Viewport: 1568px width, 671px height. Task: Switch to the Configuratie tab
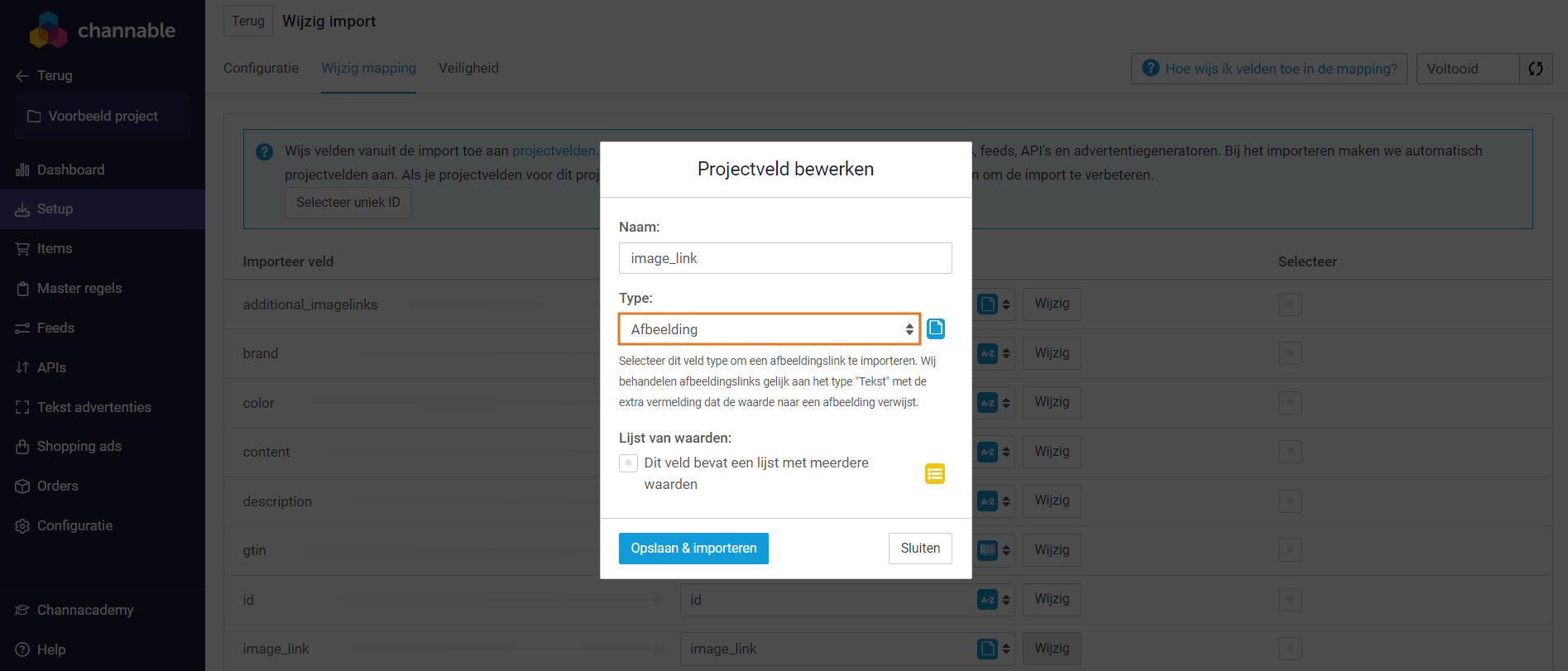pos(261,68)
